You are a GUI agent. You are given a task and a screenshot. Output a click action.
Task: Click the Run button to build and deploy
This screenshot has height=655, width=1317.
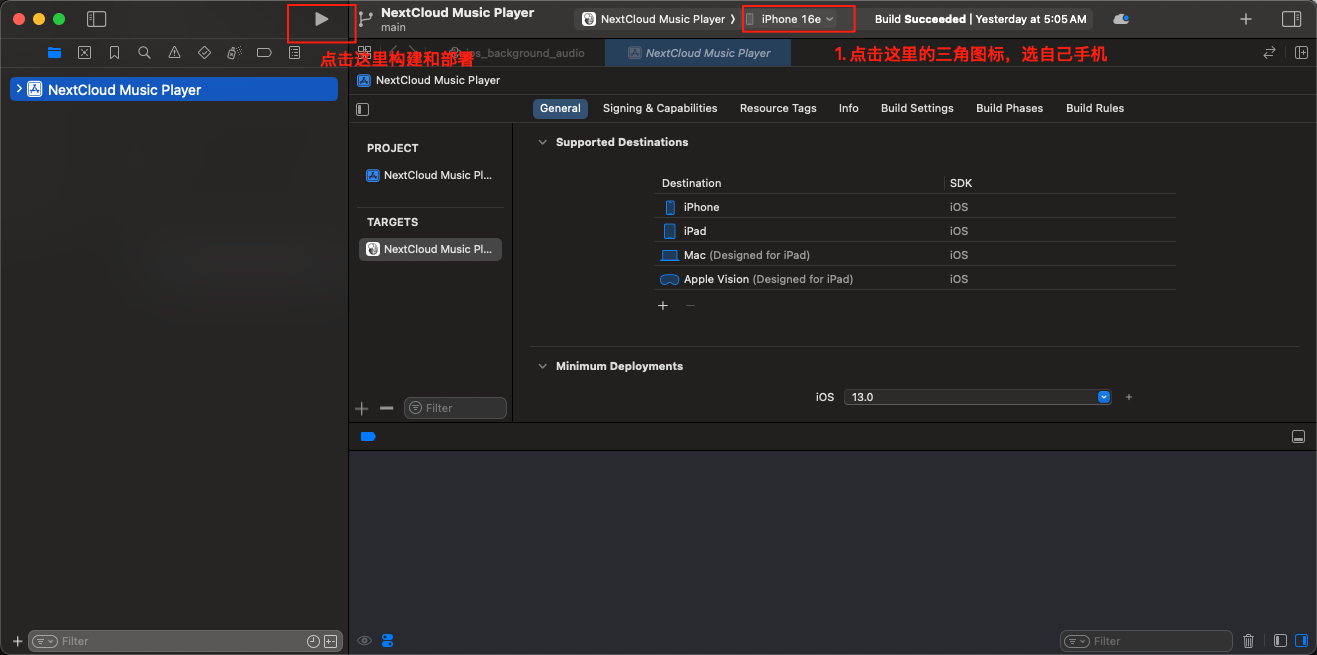[x=321, y=19]
